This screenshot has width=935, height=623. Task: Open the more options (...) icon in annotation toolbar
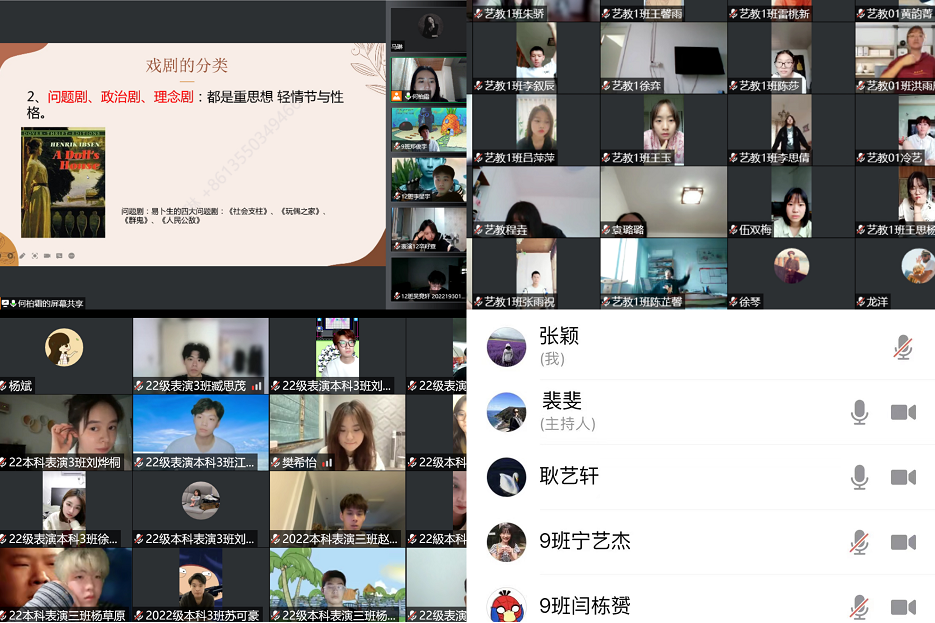[71, 256]
